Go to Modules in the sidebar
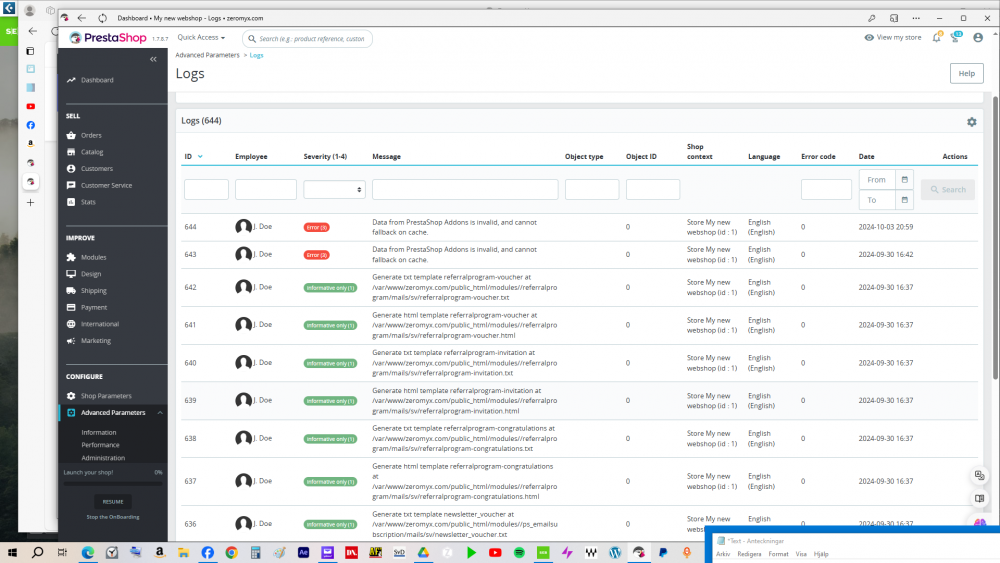The width and height of the screenshot is (1000, 563). click(x=93, y=257)
